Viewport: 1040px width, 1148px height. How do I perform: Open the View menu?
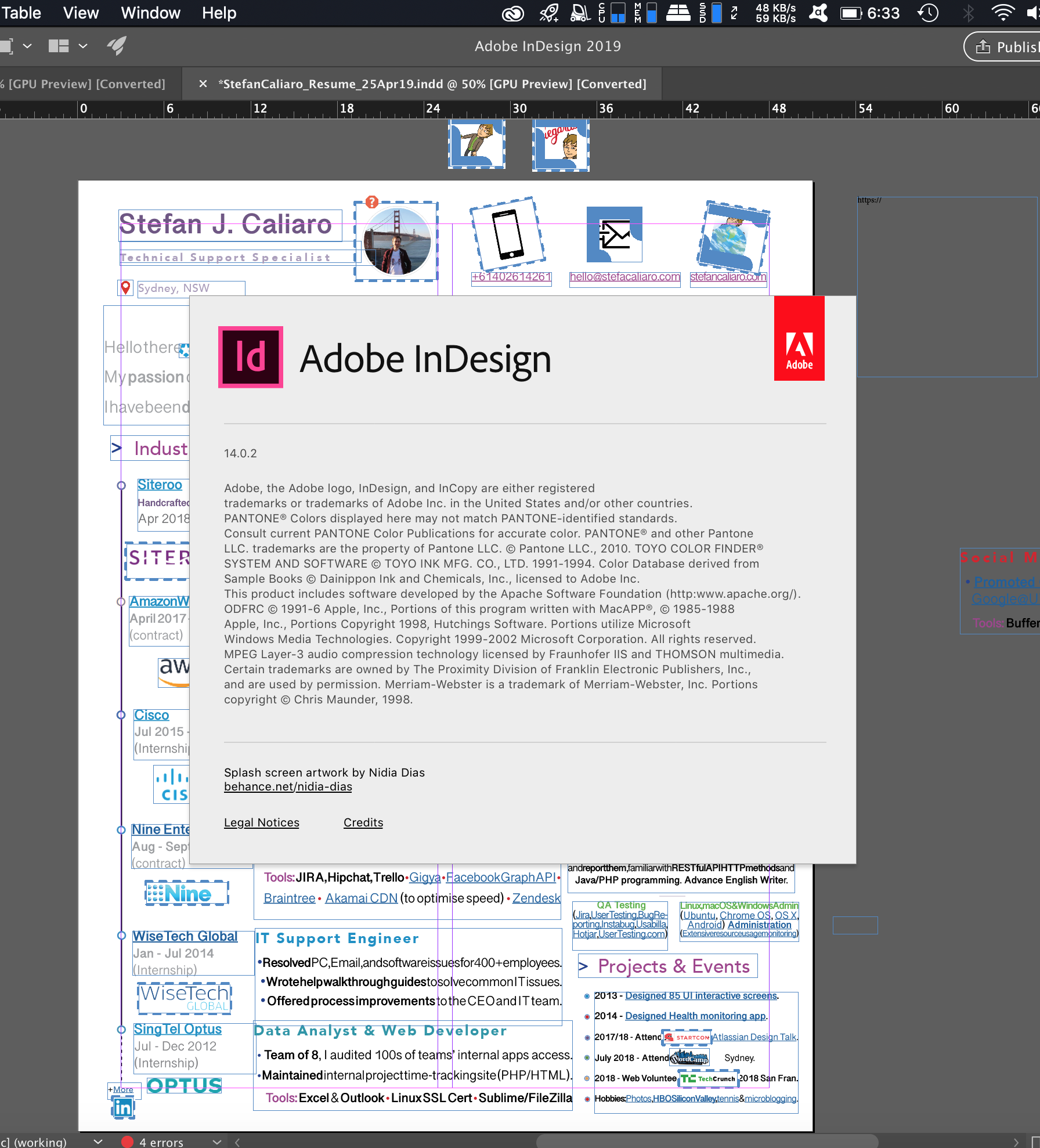[81, 13]
